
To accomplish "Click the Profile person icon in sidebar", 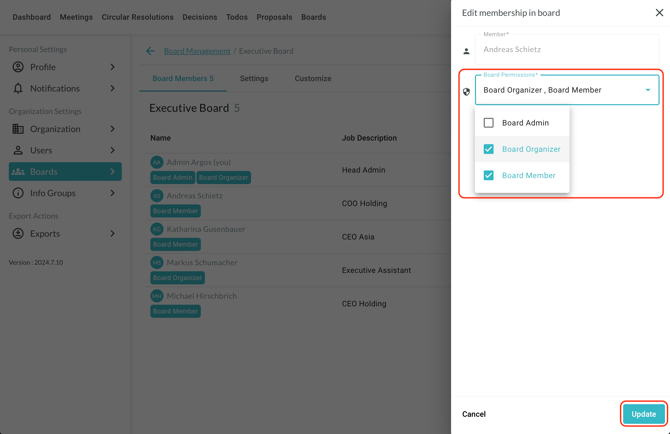I will click(x=18, y=67).
